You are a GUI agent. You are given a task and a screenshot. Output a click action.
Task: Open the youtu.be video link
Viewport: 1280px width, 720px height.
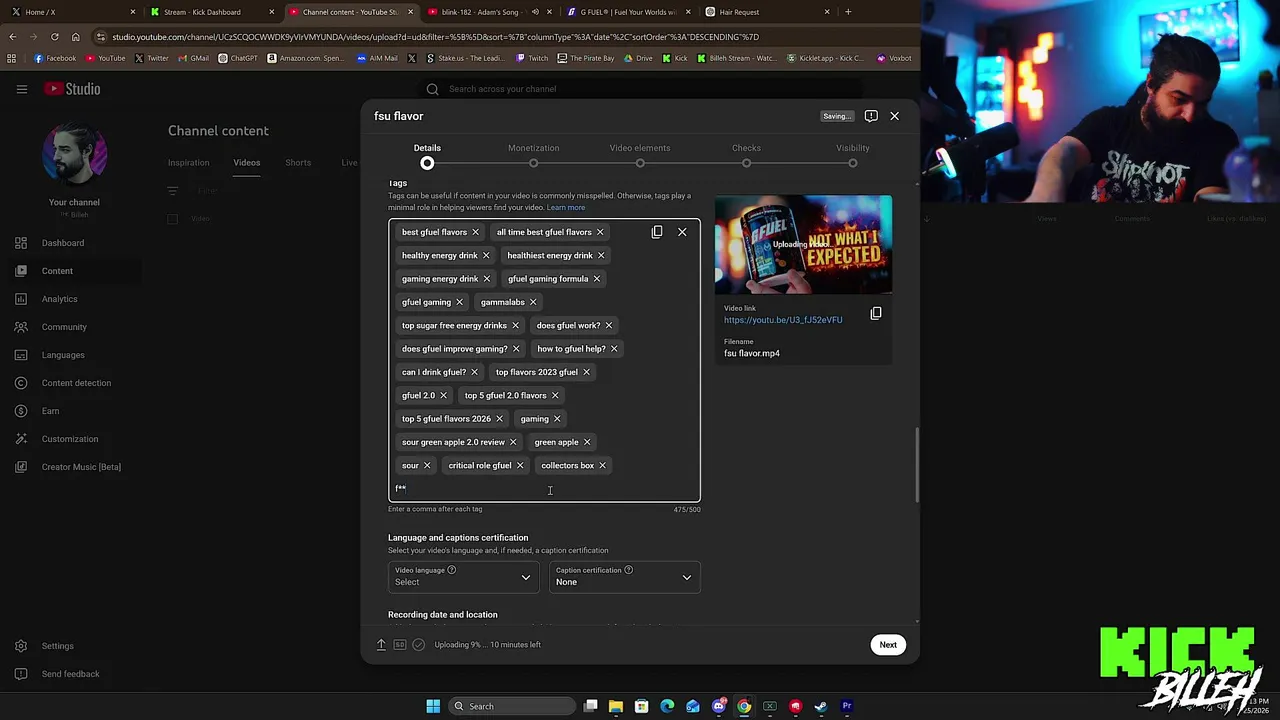(783, 320)
